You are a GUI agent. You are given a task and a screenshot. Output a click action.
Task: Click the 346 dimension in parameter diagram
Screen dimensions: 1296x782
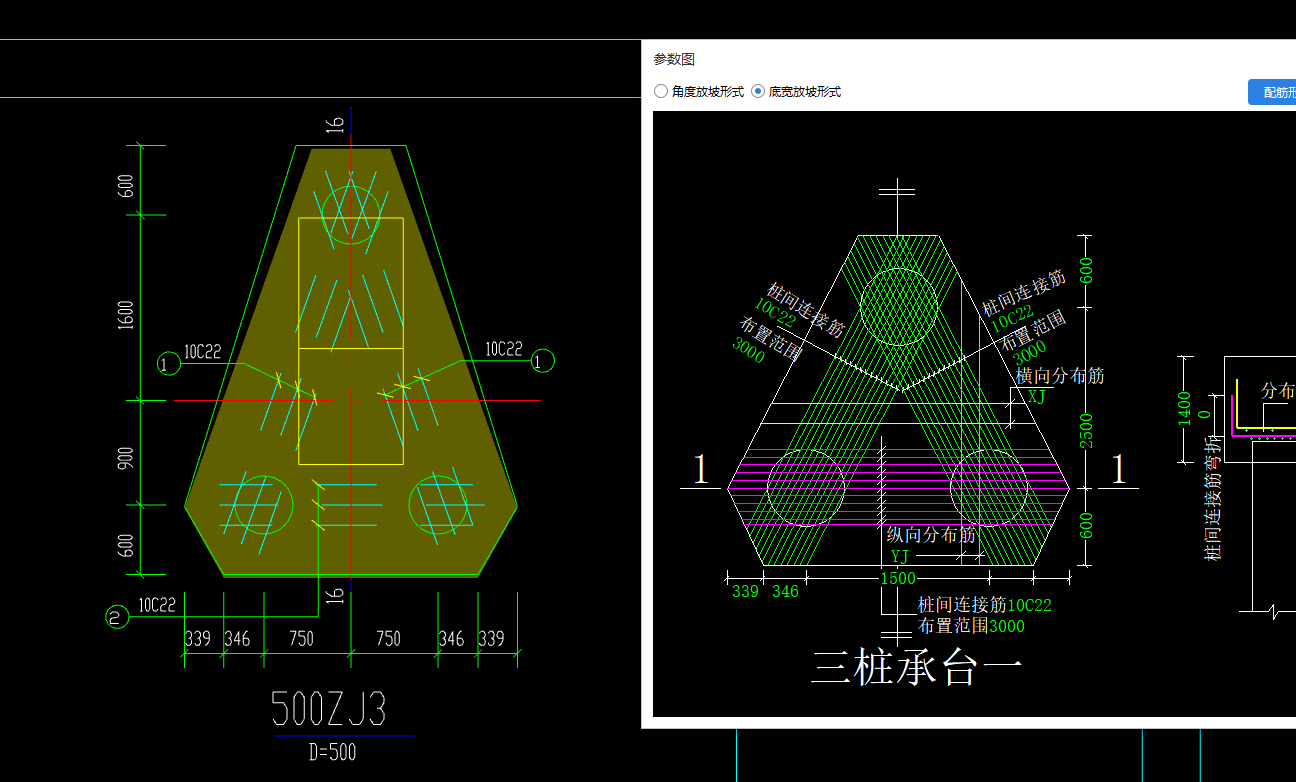pyautogui.click(x=785, y=591)
